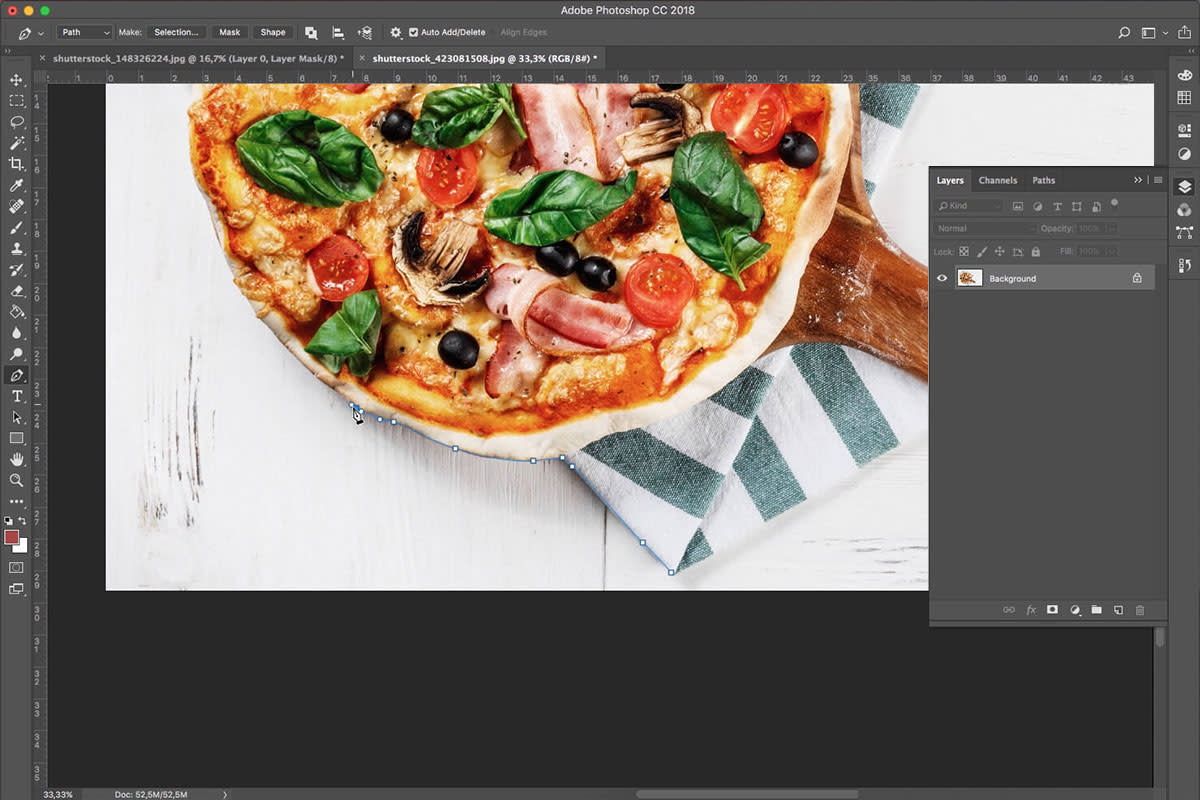The width and height of the screenshot is (1200, 800).
Task: Click the Selection... button
Action: coord(176,31)
